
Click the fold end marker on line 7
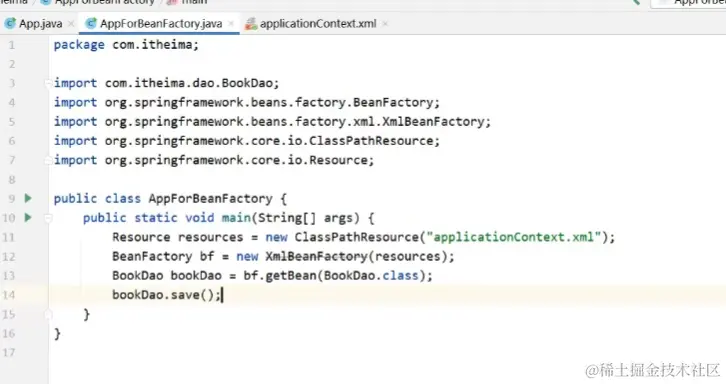48,160
